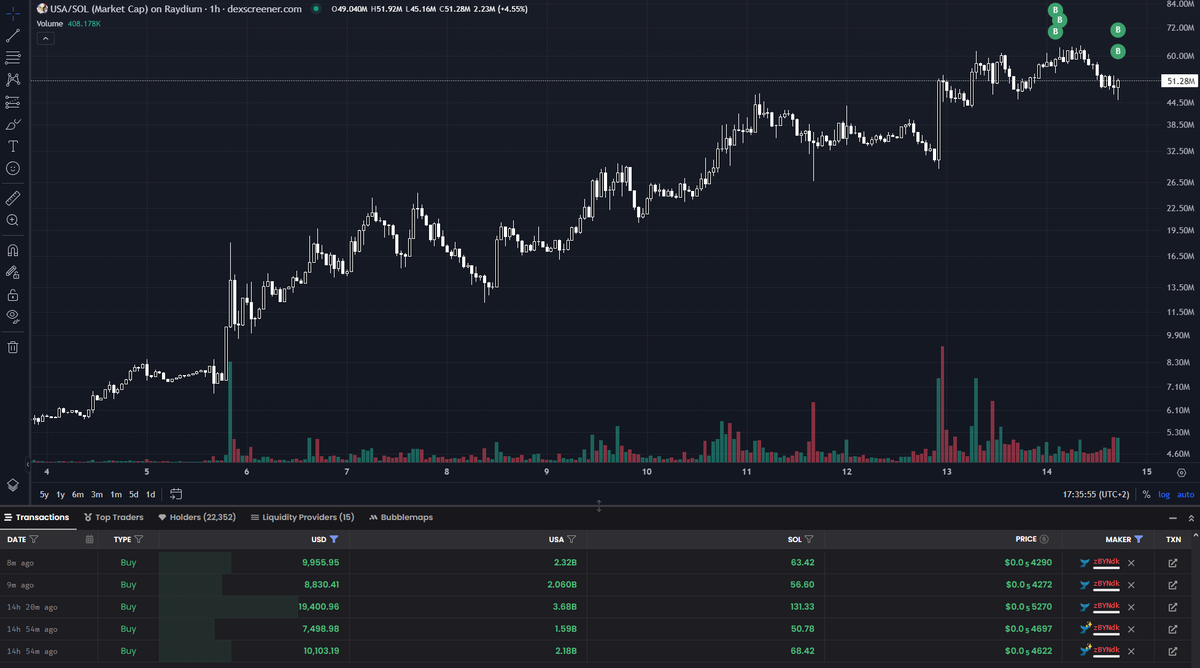
Task: Open the go-to-date calendar icon
Action: point(176,494)
